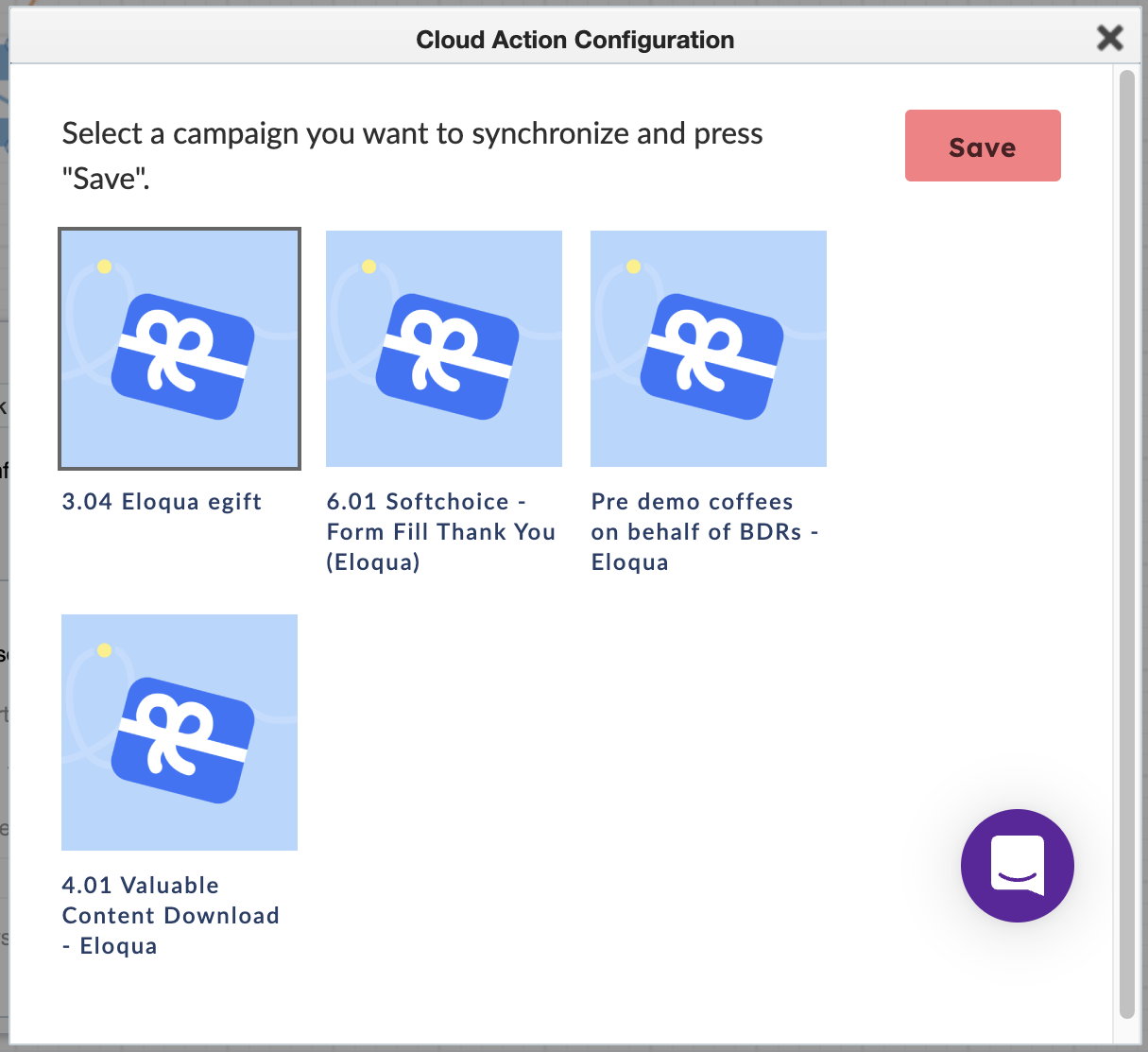Click the "4.01 Valuable Content Download - Eloqua" label

[x=171, y=916]
